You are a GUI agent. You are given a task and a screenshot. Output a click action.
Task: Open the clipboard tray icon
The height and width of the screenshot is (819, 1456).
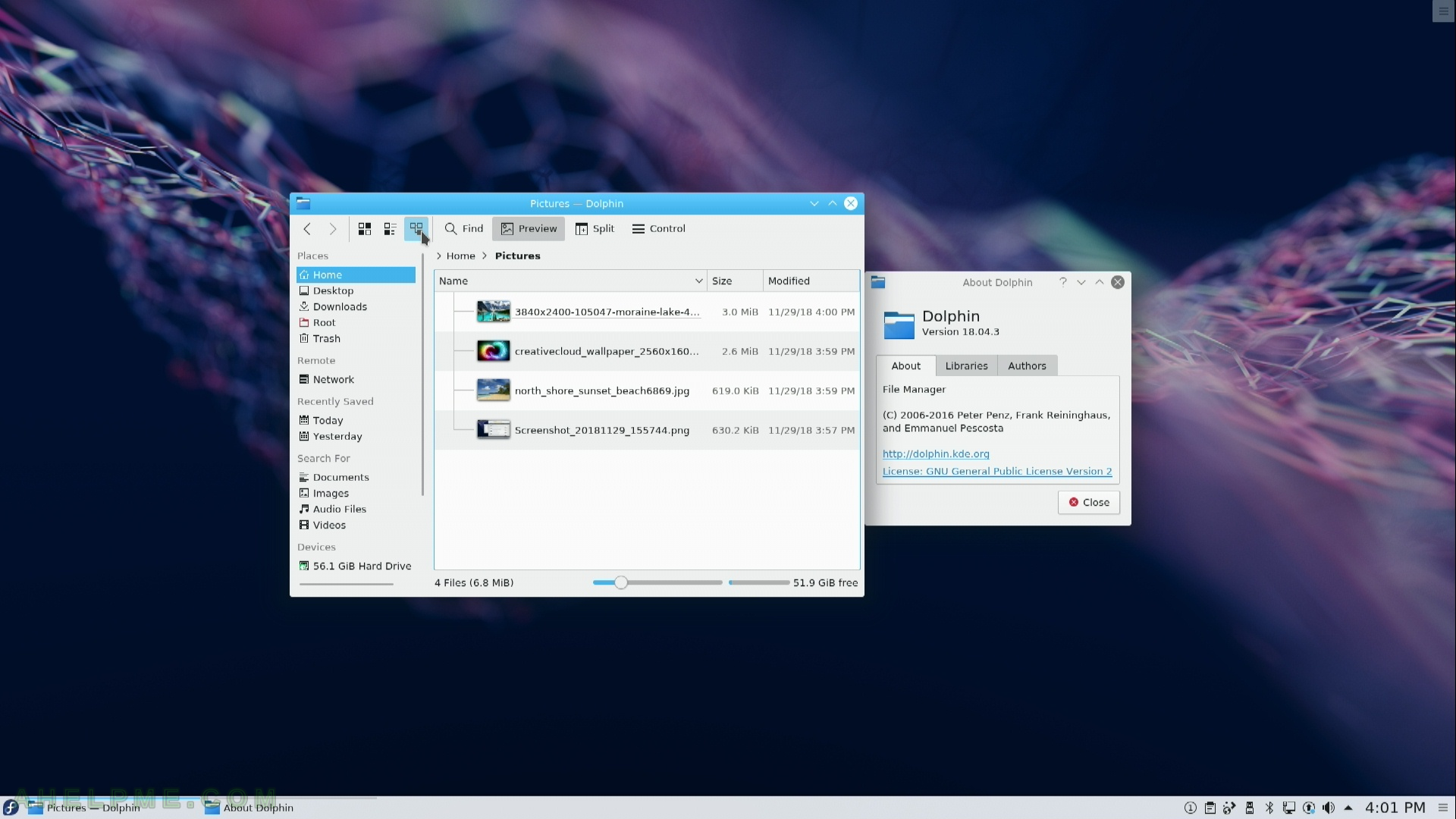point(1210,808)
